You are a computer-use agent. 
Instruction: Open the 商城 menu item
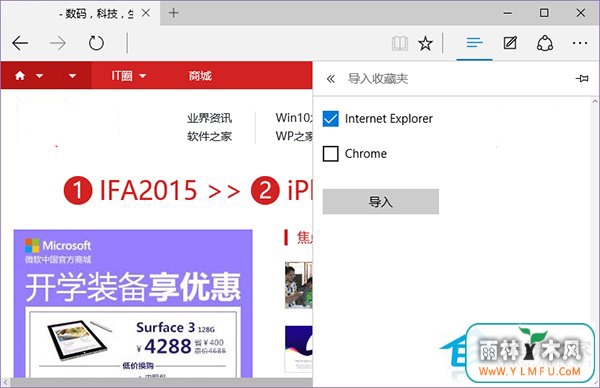click(200, 76)
